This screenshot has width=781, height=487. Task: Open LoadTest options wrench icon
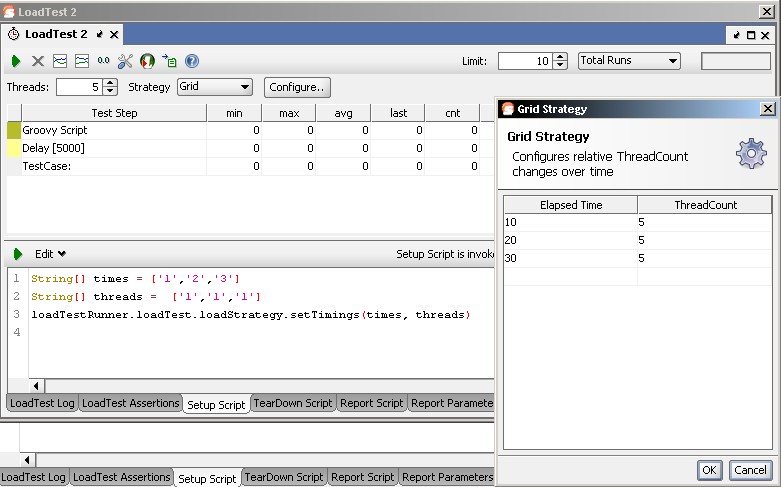tap(125, 61)
